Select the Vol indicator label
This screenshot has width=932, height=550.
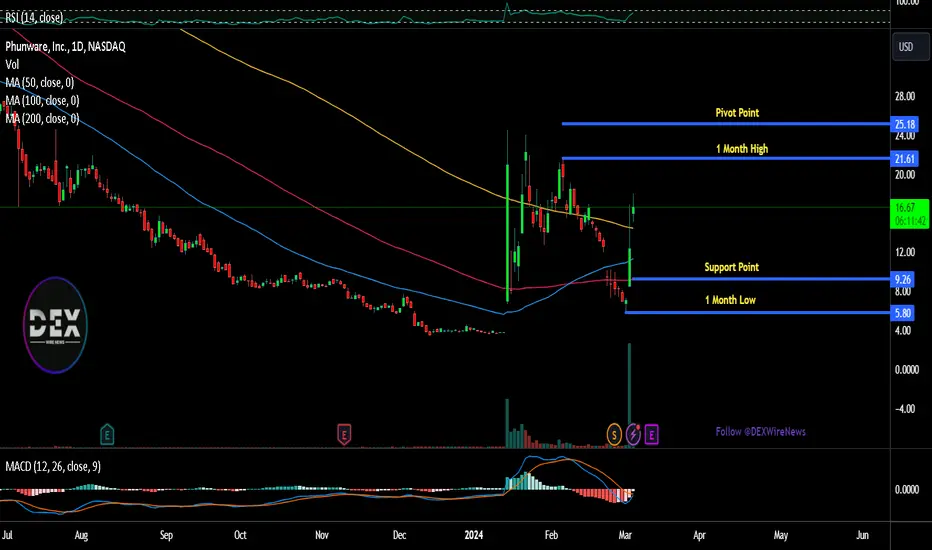(x=12, y=64)
